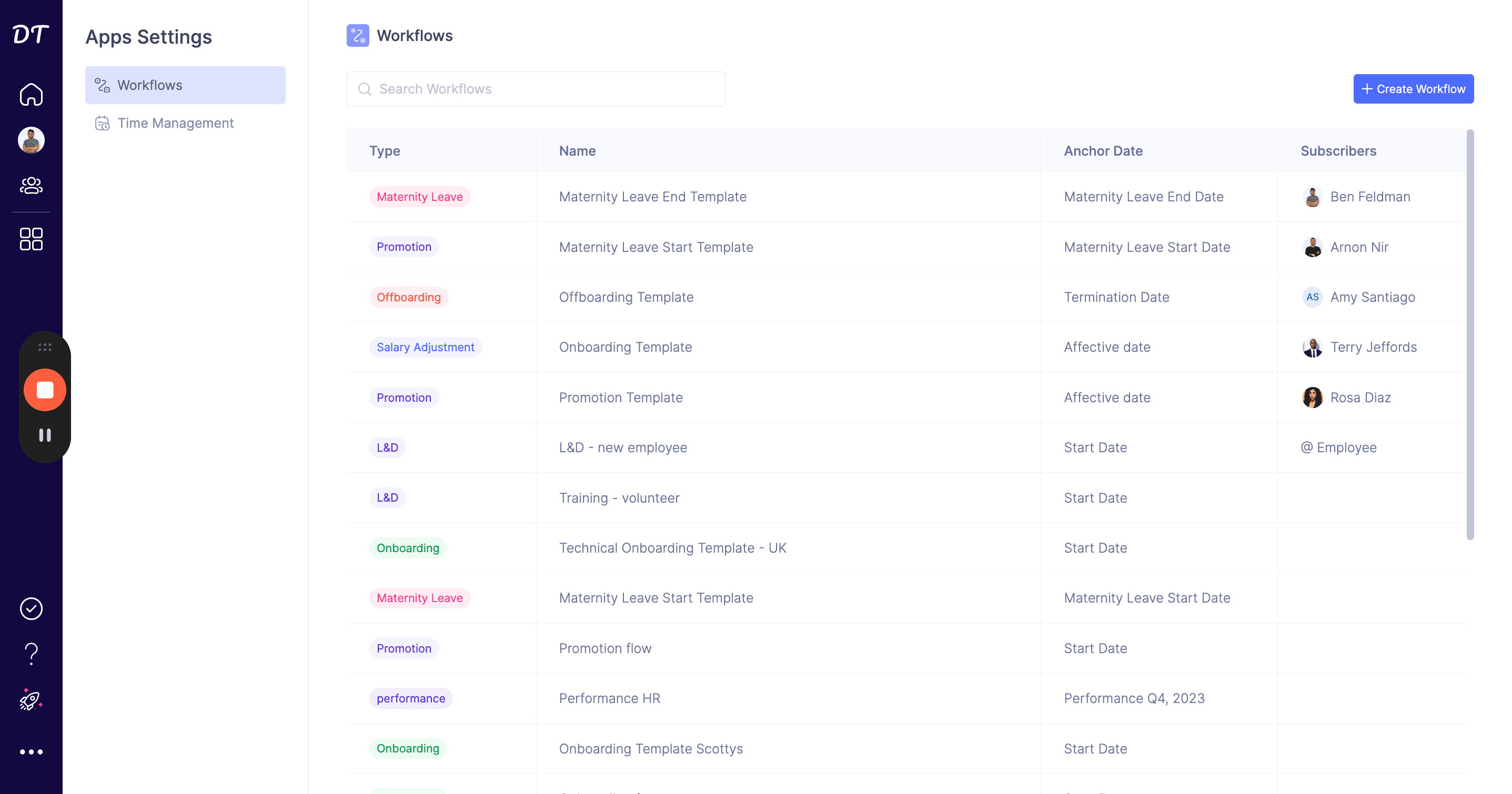Click the Salary Adjustment type tag
The height and width of the screenshot is (794, 1512).
click(426, 347)
